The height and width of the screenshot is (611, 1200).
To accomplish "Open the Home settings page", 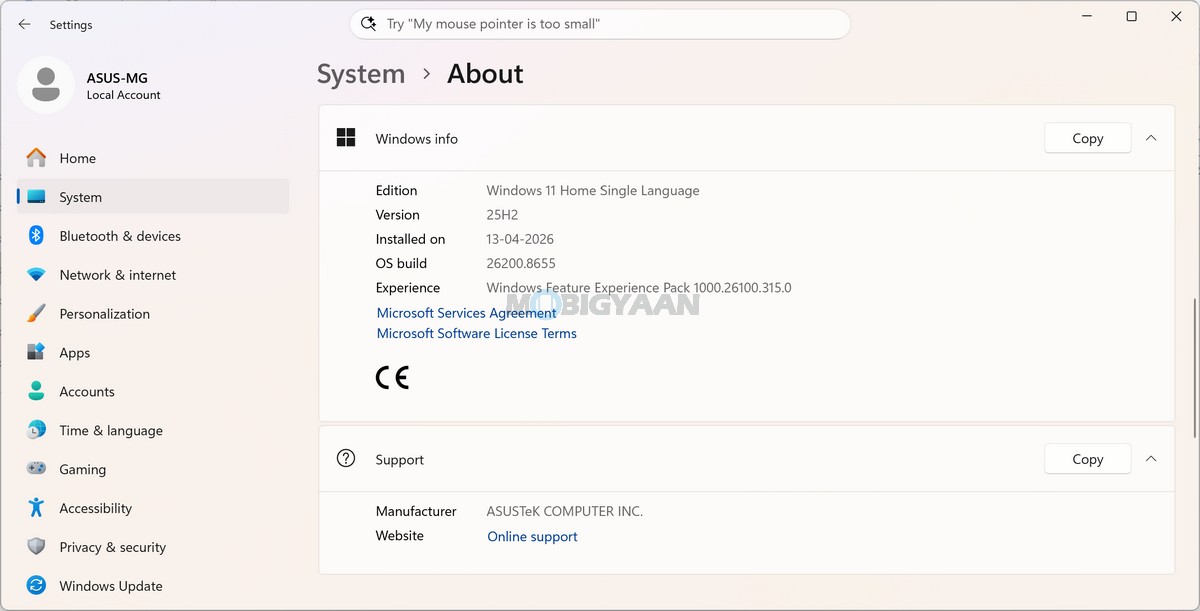I will pyautogui.click(x=153, y=158).
